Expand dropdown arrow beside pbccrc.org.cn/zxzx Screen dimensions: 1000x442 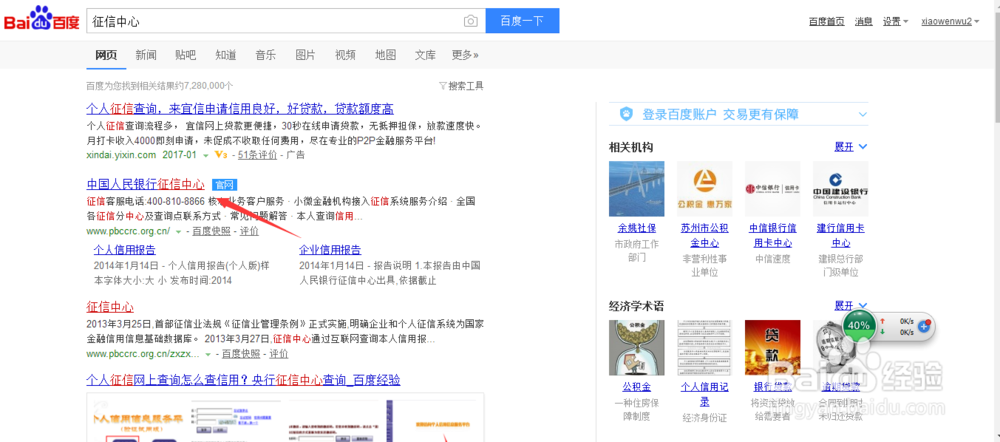(209, 353)
